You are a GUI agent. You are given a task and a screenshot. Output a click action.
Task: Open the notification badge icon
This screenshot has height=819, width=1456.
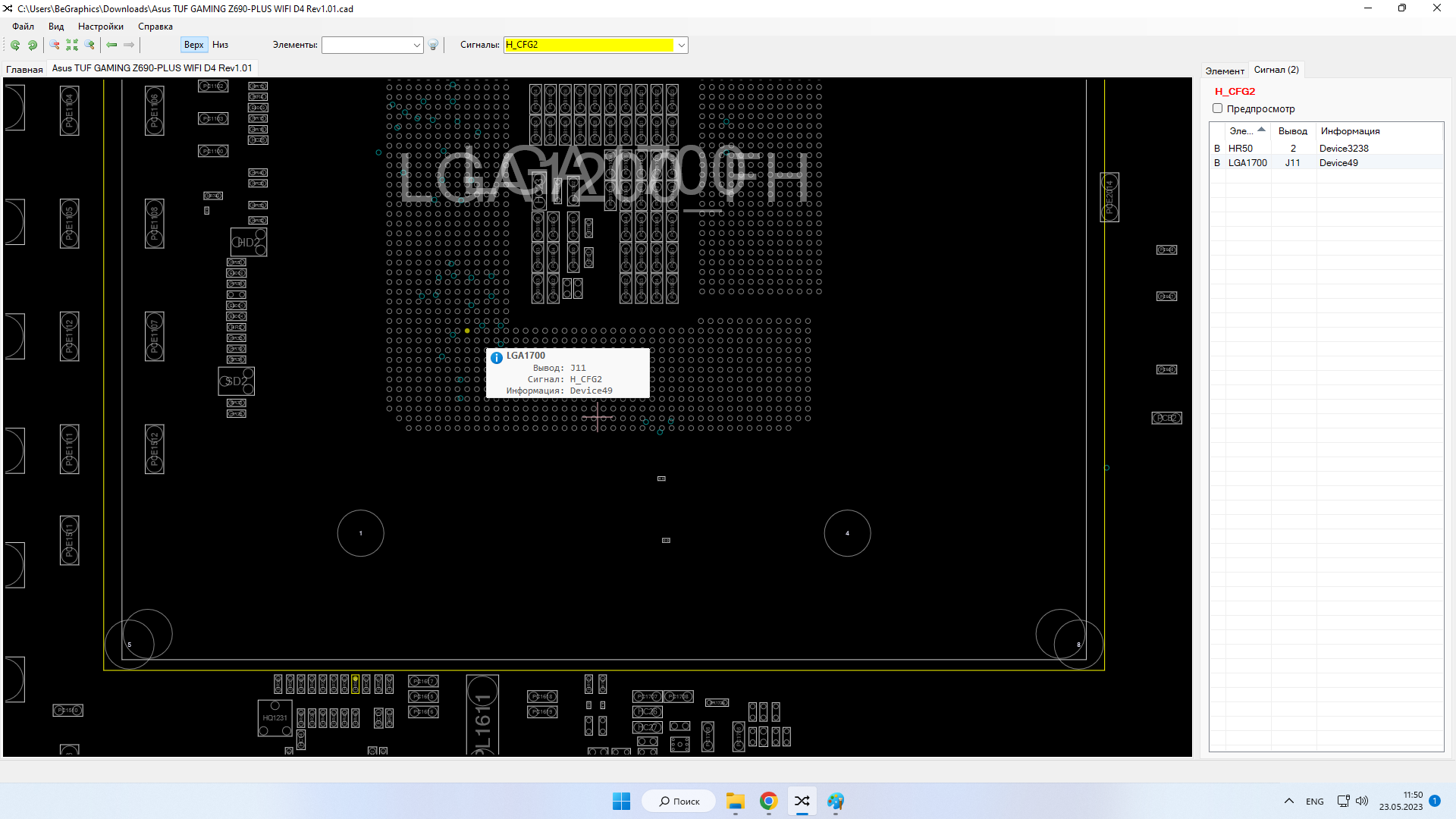click(x=1435, y=801)
